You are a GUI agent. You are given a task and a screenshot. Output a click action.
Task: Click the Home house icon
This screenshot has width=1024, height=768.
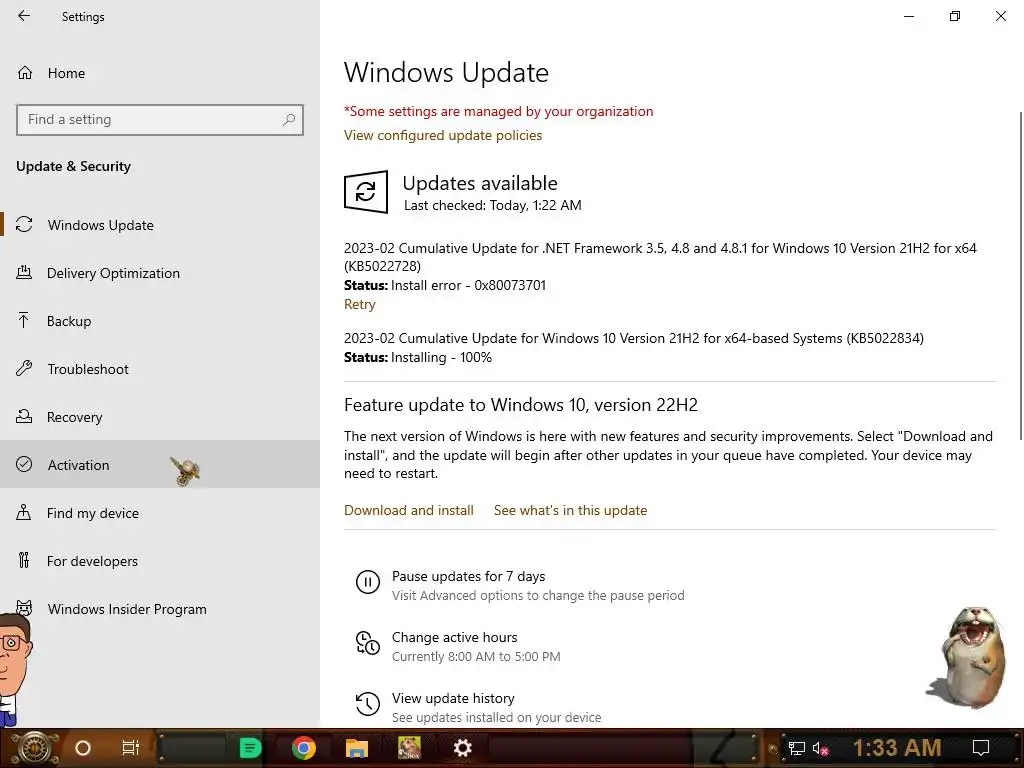pyautogui.click(x=25, y=73)
